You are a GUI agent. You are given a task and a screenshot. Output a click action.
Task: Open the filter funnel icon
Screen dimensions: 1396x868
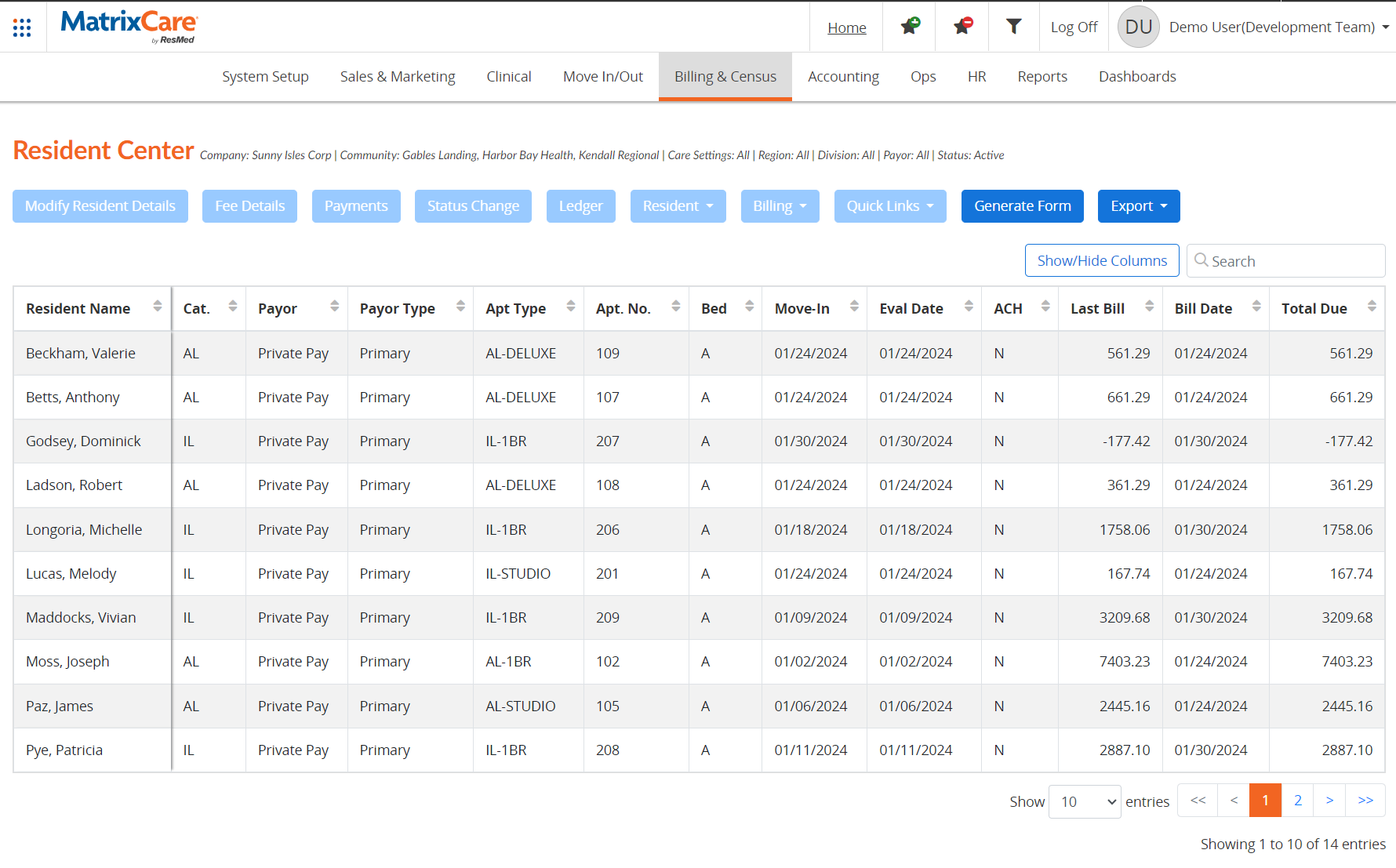click(x=1013, y=26)
